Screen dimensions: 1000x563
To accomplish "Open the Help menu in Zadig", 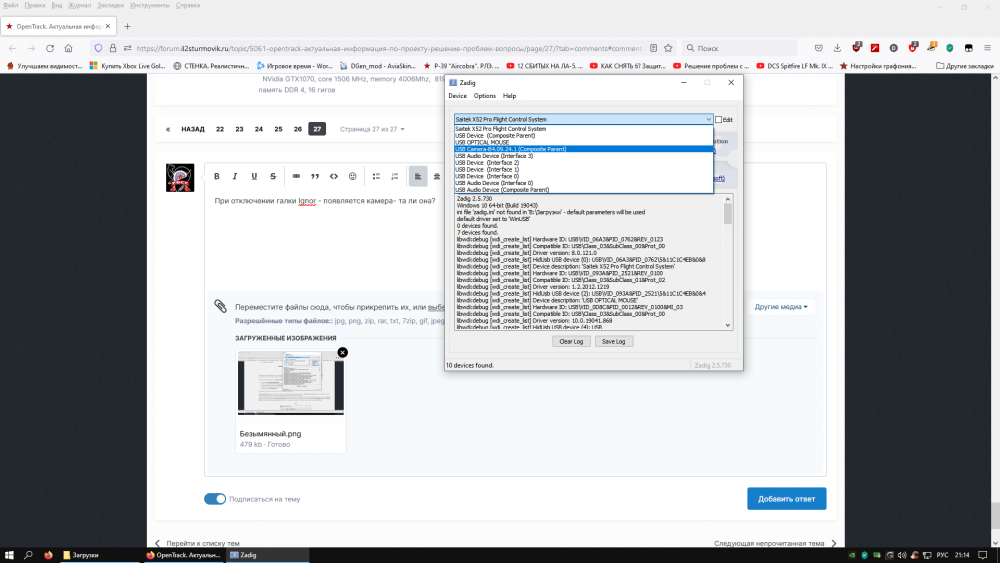I will (x=509, y=96).
